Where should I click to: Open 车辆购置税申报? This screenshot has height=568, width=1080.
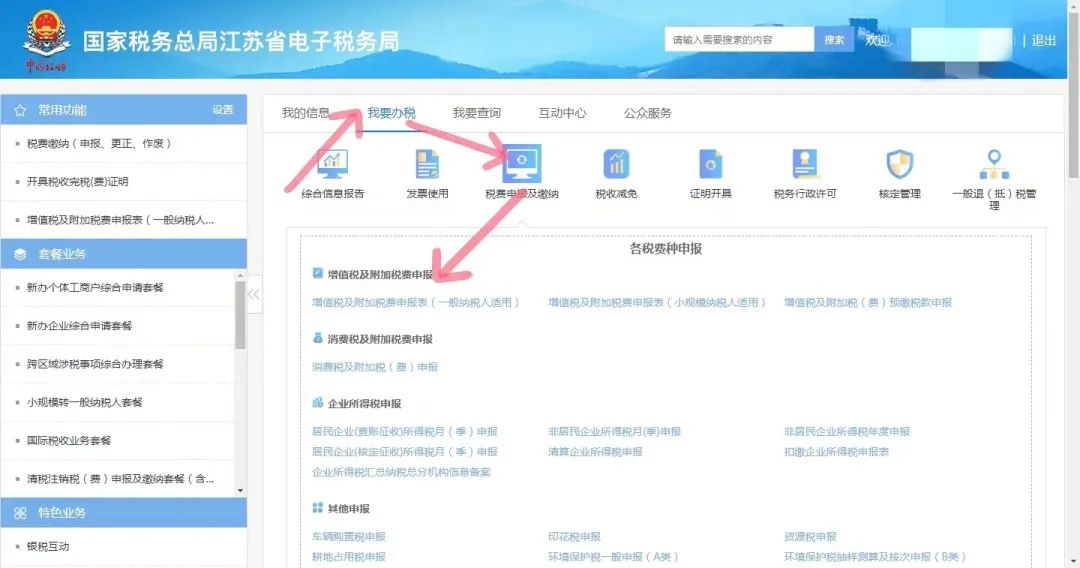coord(349,536)
